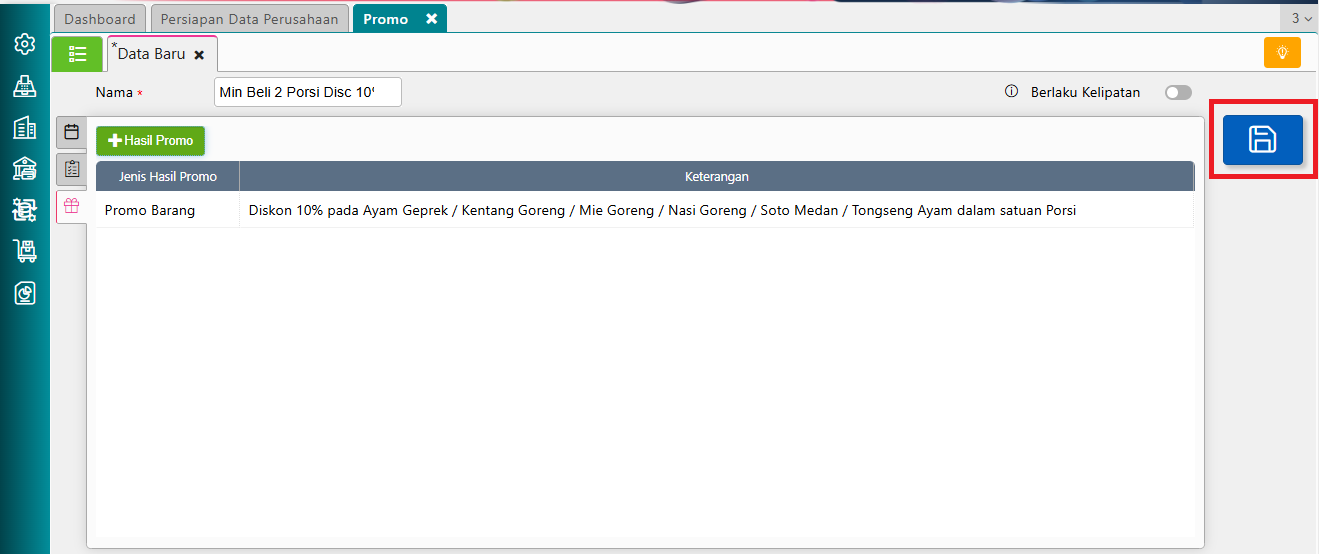The width and height of the screenshot is (1319, 554).
Task: Close the Data Baru tab
Action: pos(199,55)
